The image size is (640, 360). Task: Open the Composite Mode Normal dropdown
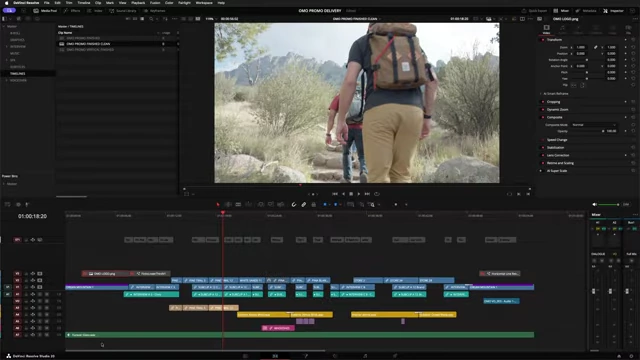594,124
